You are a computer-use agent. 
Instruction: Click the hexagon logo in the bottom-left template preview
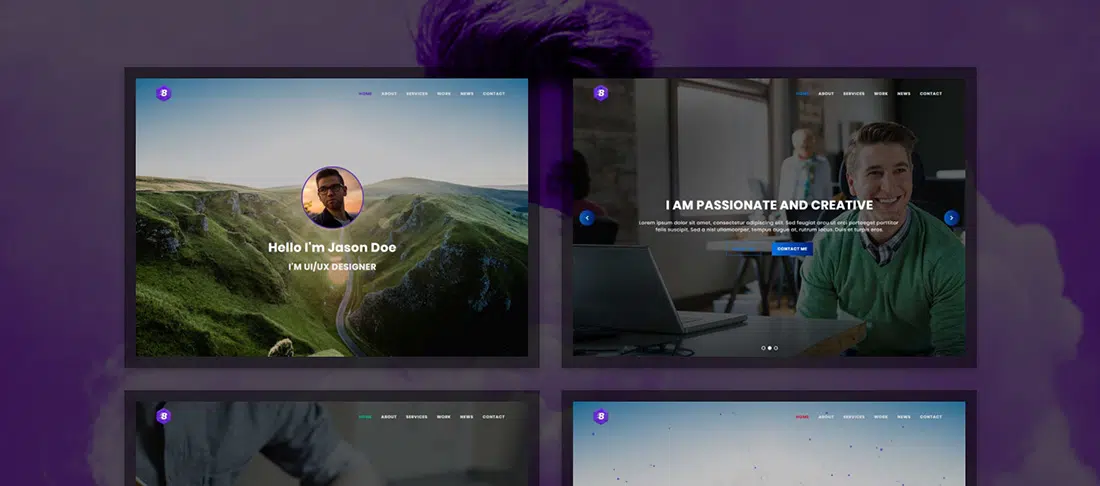pos(164,416)
